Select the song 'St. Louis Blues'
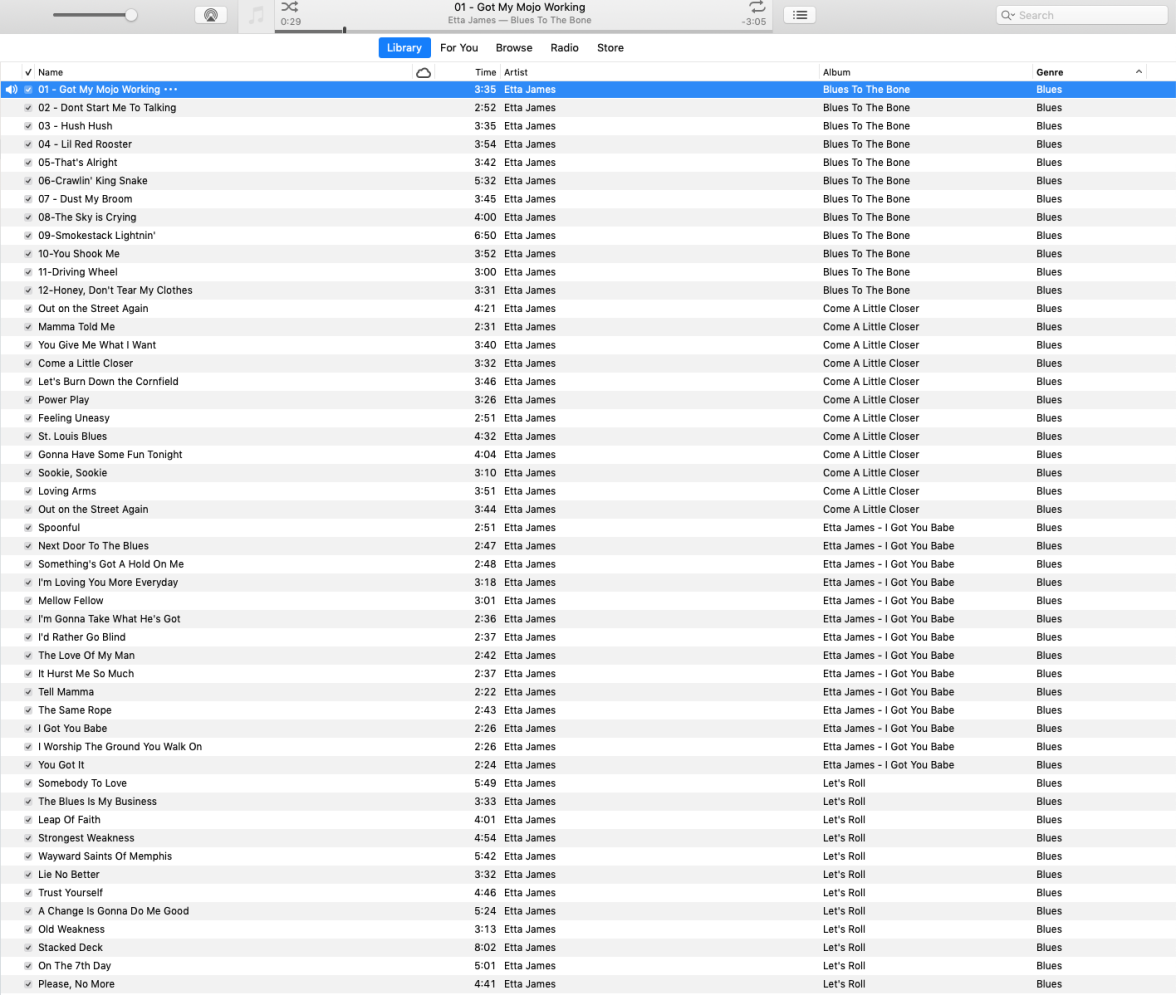Image resolution: width=1176 pixels, height=995 pixels. coord(72,436)
